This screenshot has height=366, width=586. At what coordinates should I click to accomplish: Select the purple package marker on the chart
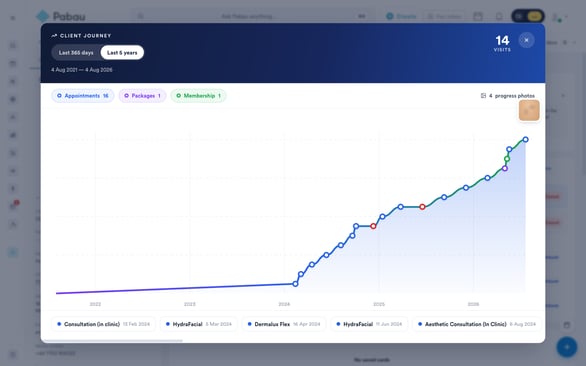coord(505,169)
